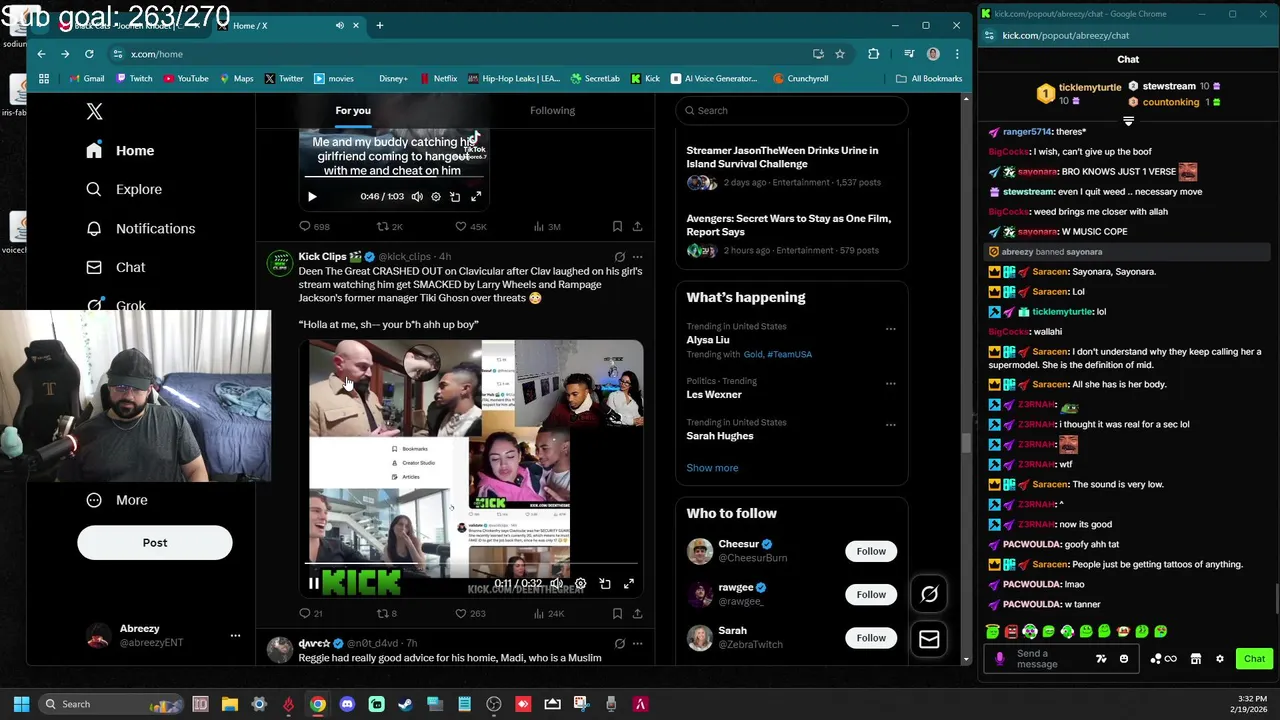Open emote picker in Kick chat

click(1124, 659)
